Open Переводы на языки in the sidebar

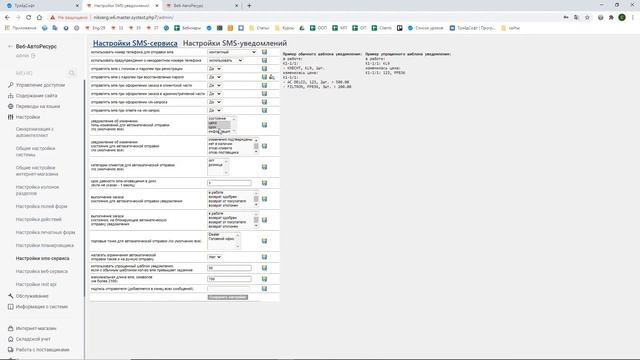point(38,106)
